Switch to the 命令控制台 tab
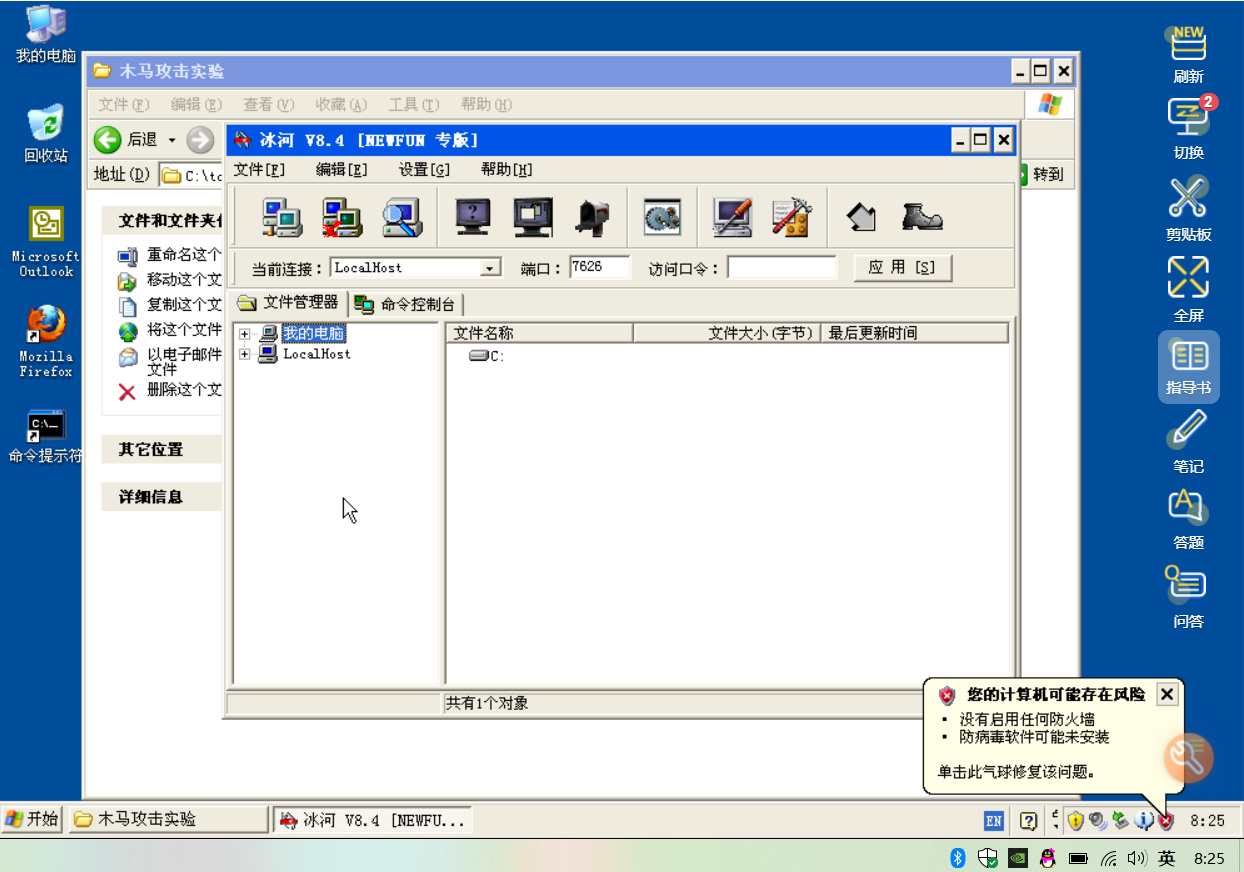1244x872 pixels. tap(405, 304)
